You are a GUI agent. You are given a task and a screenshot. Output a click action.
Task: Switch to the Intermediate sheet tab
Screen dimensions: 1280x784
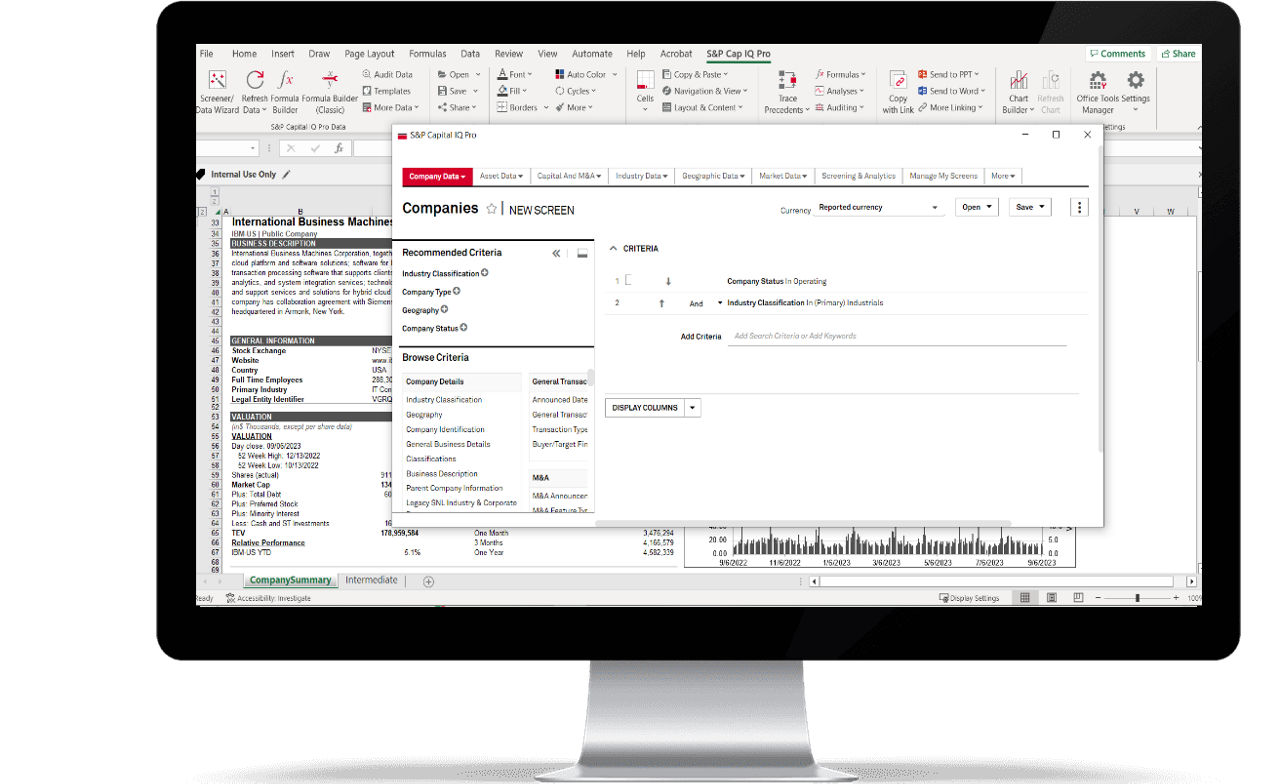pos(371,580)
